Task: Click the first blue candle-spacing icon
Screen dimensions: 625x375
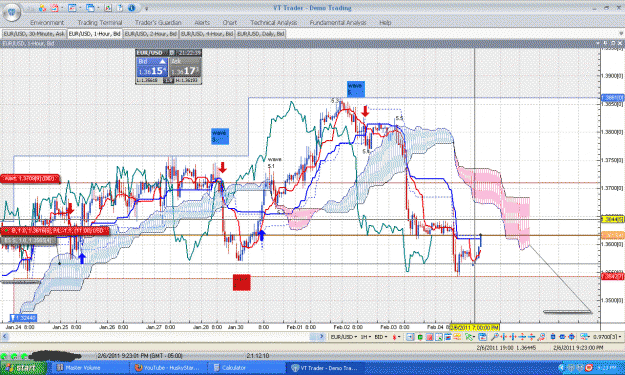Action: (x=553, y=337)
